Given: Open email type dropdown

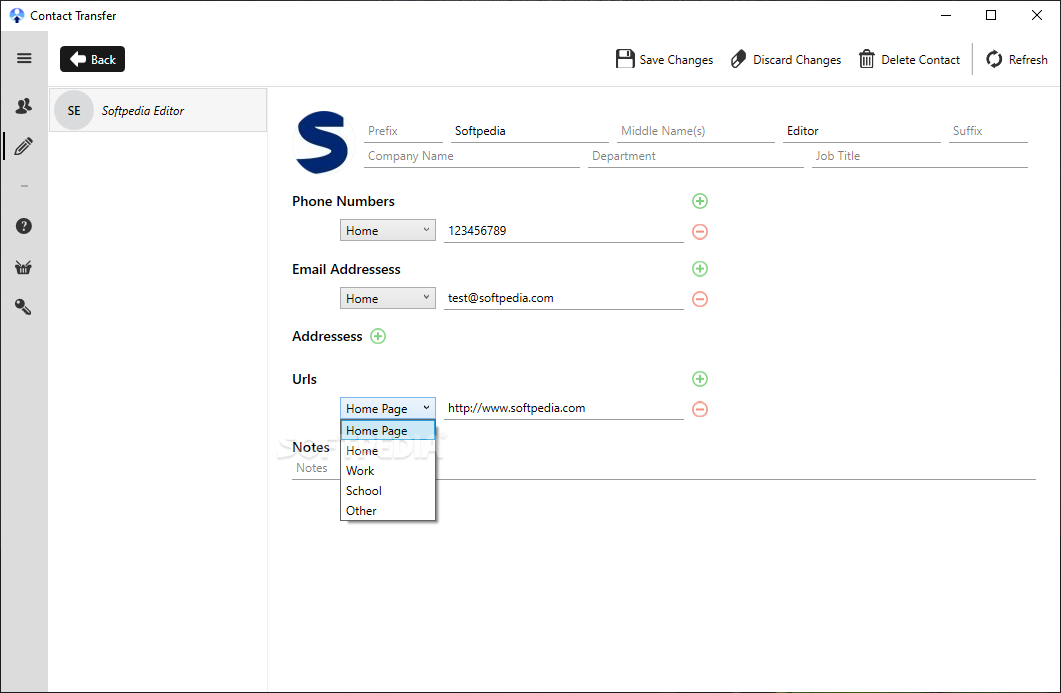Looking at the screenshot, I should 388,298.
